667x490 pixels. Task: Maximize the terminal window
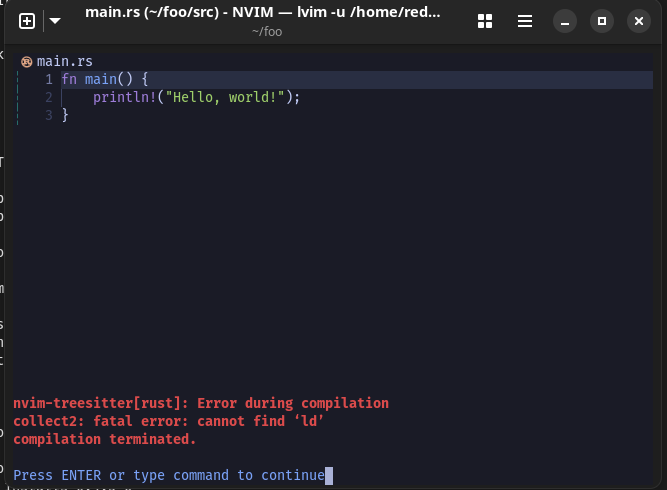tap(602, 21)
